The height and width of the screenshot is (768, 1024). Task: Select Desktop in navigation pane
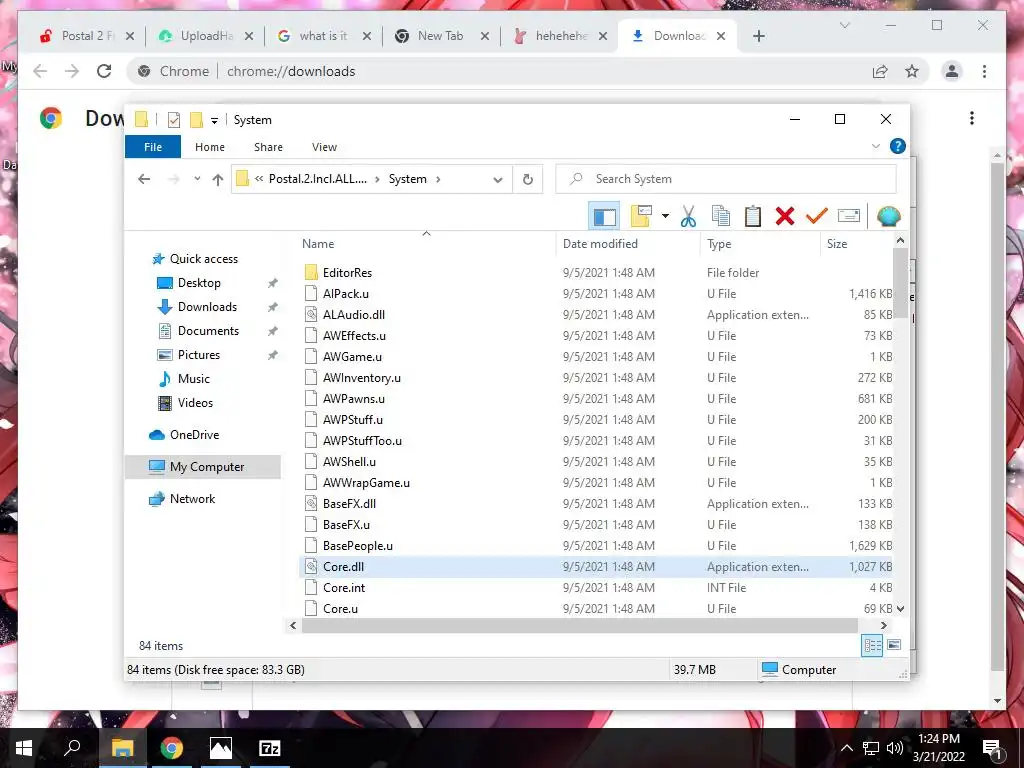pos(199,283)
